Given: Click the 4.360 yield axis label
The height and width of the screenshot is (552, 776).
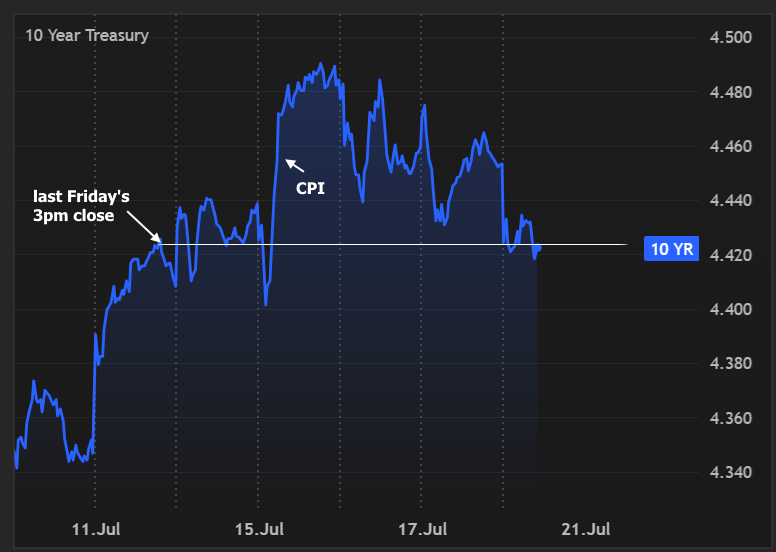Looking at the screenshot, I should (730, 418).
